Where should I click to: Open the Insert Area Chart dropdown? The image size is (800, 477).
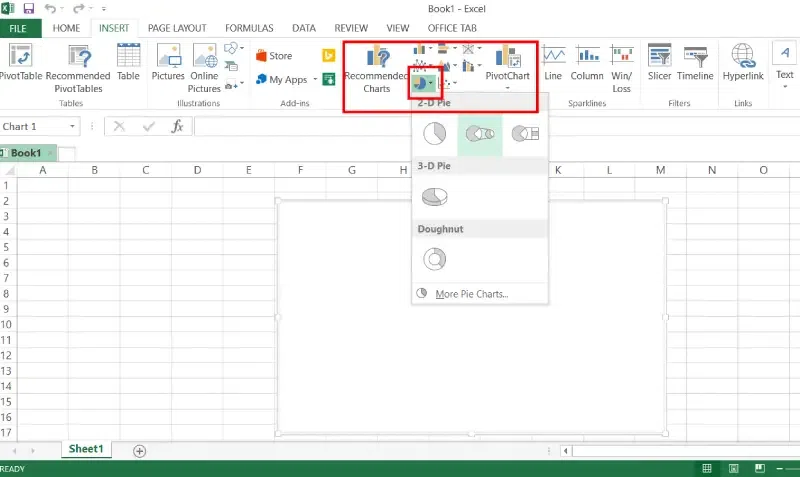447,65
